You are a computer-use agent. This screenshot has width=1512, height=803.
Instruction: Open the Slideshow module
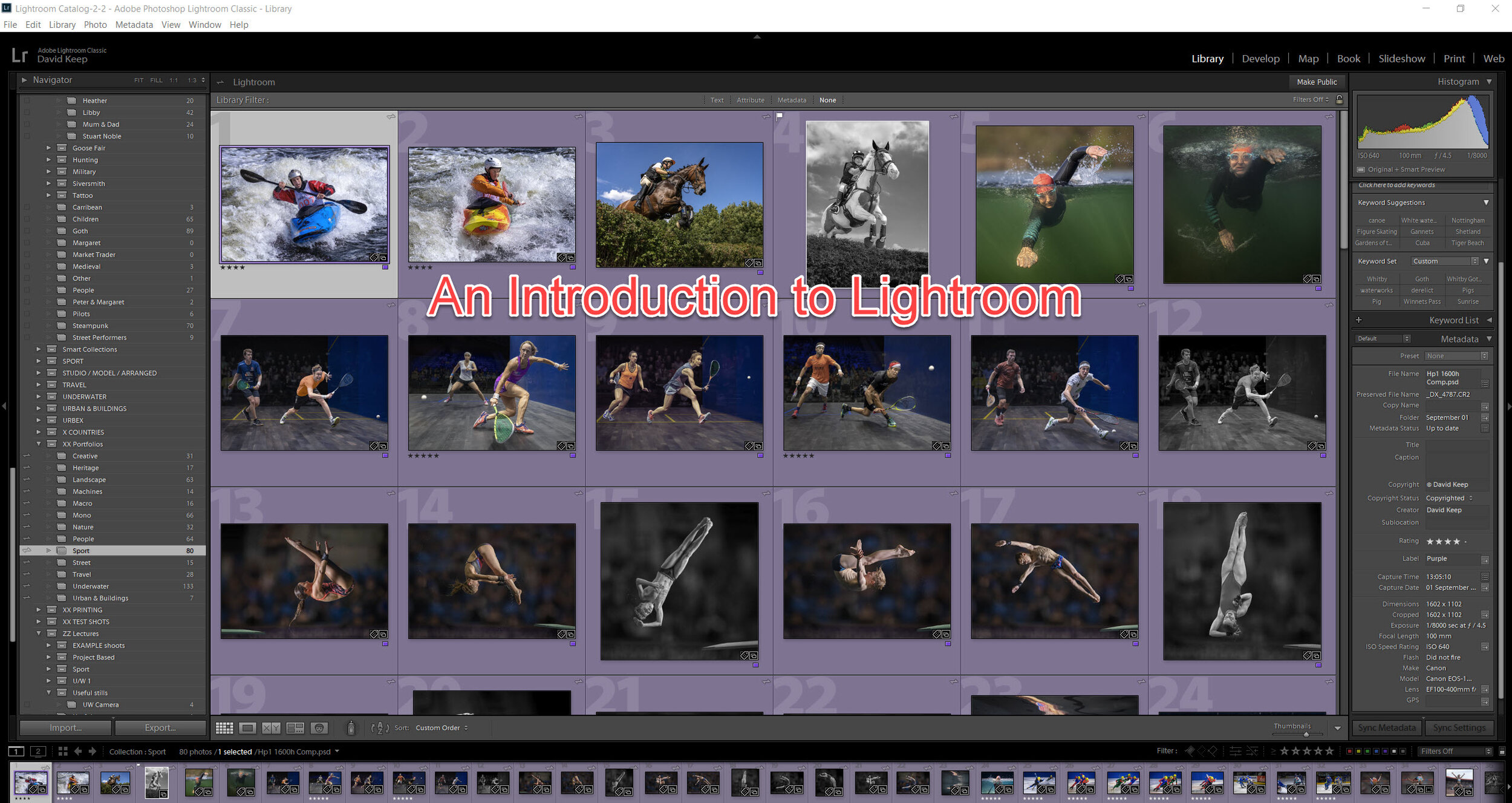tap(1401, 59)
